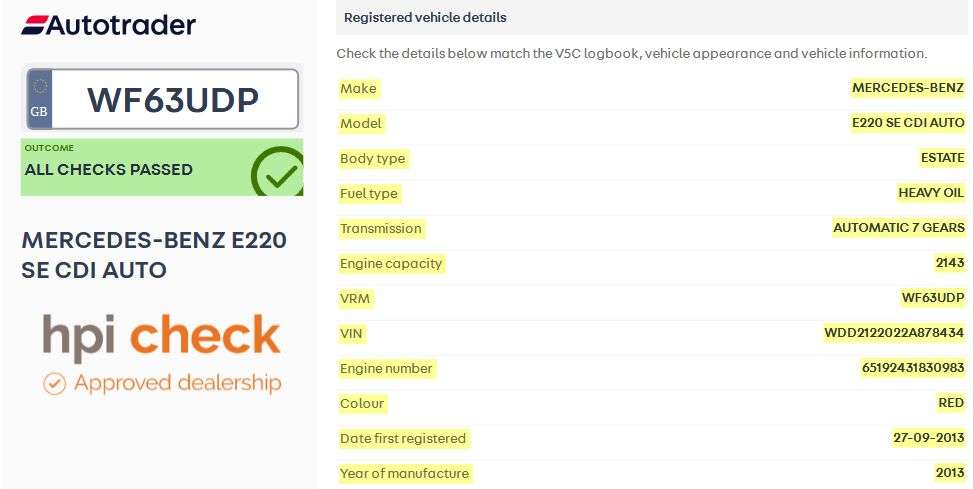
Task: Select the WF63UDP number plate
Action: coord(162,99)
